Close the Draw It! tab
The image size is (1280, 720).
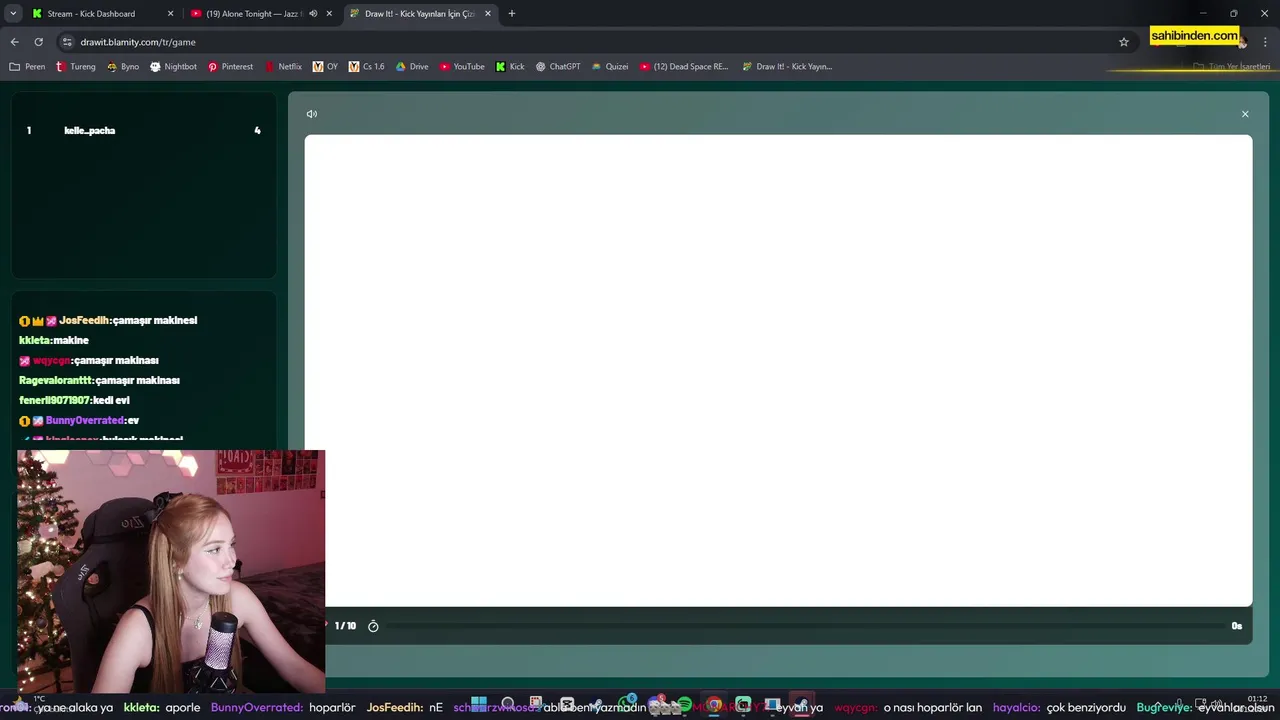[488, 14]
